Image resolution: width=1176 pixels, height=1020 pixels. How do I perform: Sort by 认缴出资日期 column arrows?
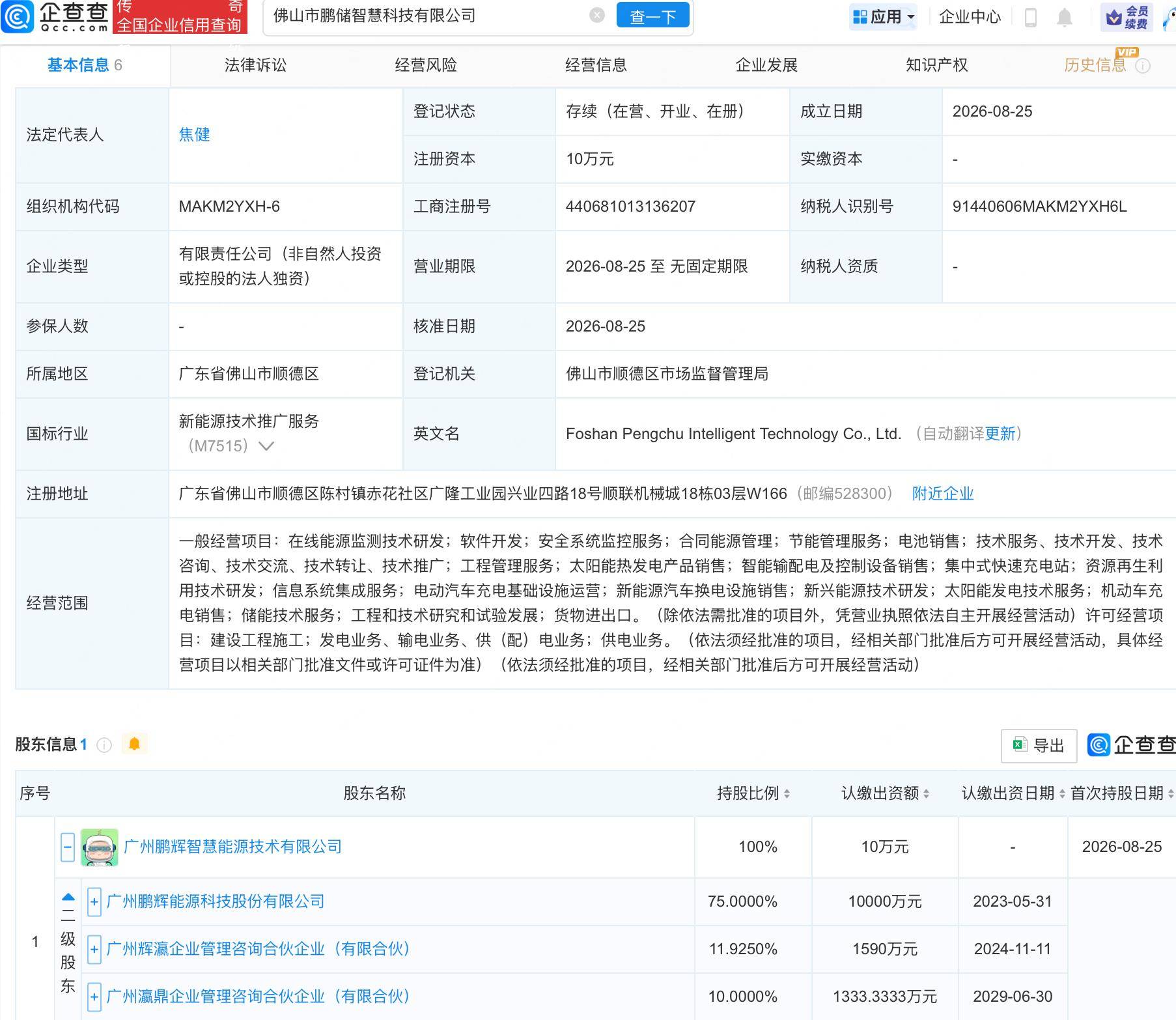[1062, 793]
